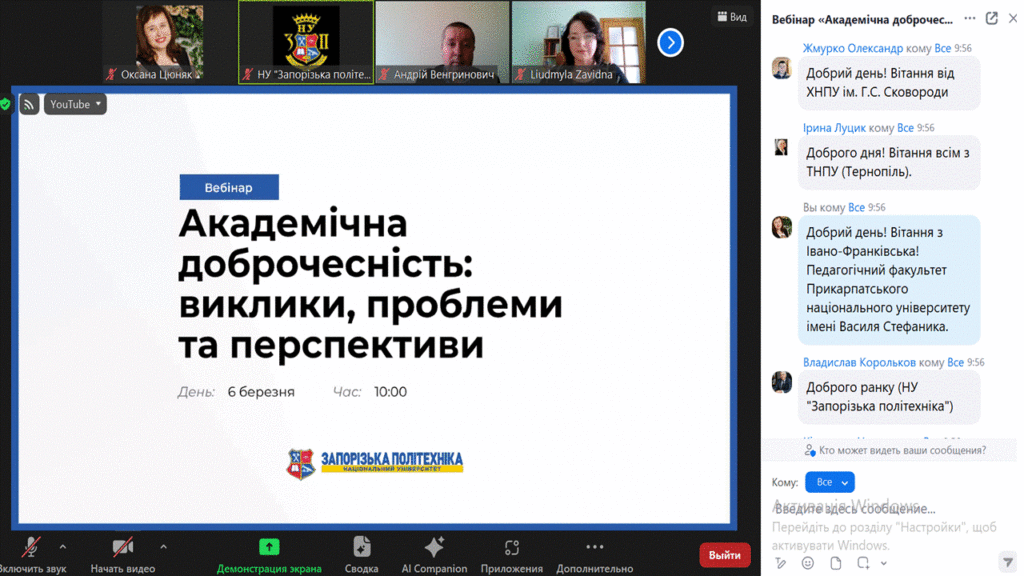Image resolution: width=1024 pixels, height=576 pixels.
Task: Open AI Companion sparkle icon
Action: pos(434,547)
